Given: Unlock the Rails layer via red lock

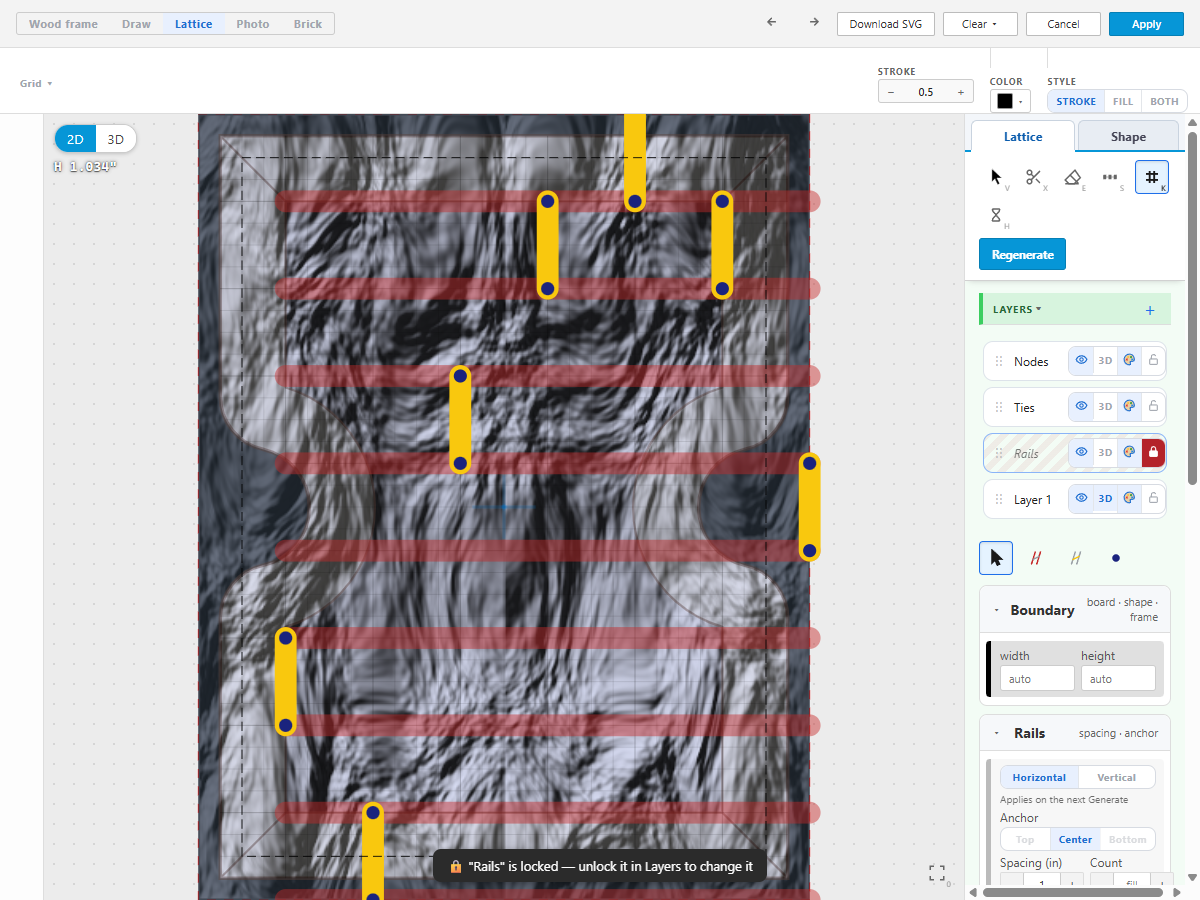Looking at the screenshot, I should pos(1153,453).
